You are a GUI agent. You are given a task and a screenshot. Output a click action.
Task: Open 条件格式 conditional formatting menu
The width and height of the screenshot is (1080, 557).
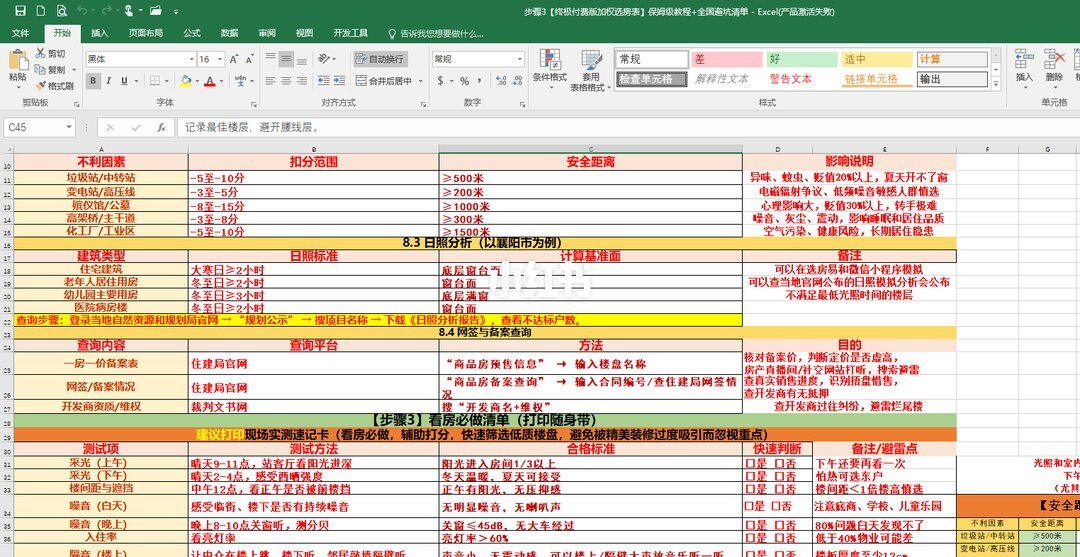click(549, 70)
